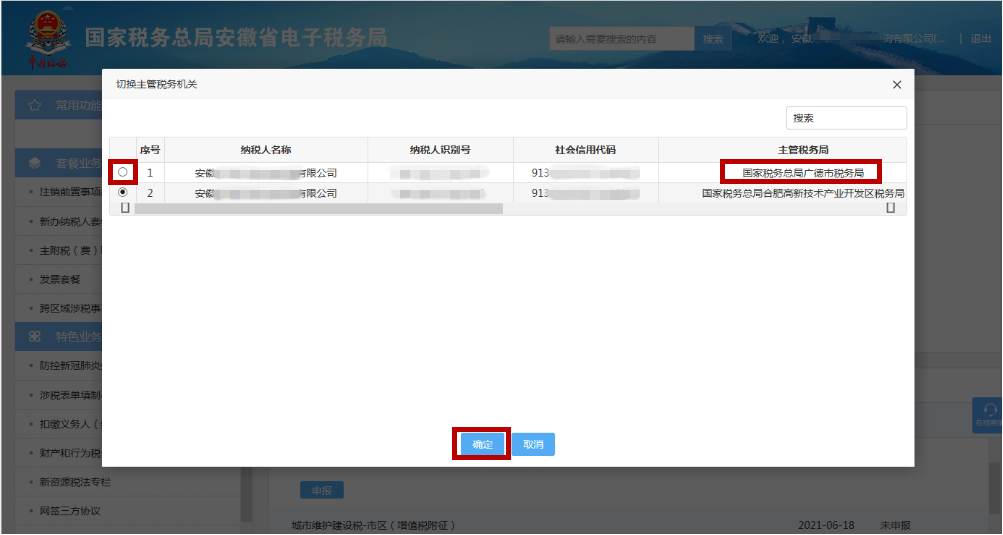
Task: Click the 纳税人名称 column header
Action: (265, 150)
